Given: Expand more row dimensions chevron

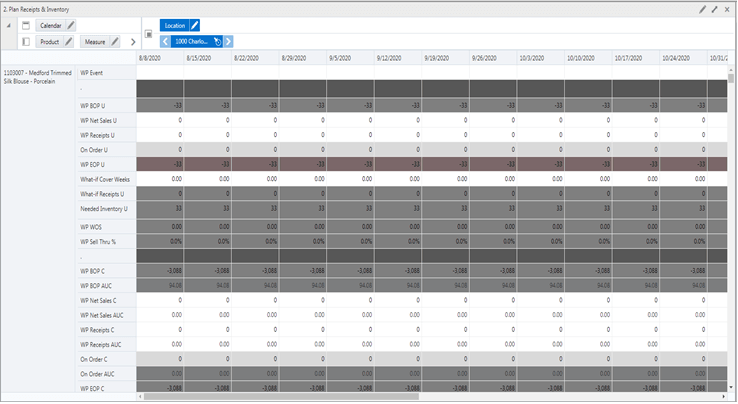Looking at the screenshot, I should (x=133, y=42).
